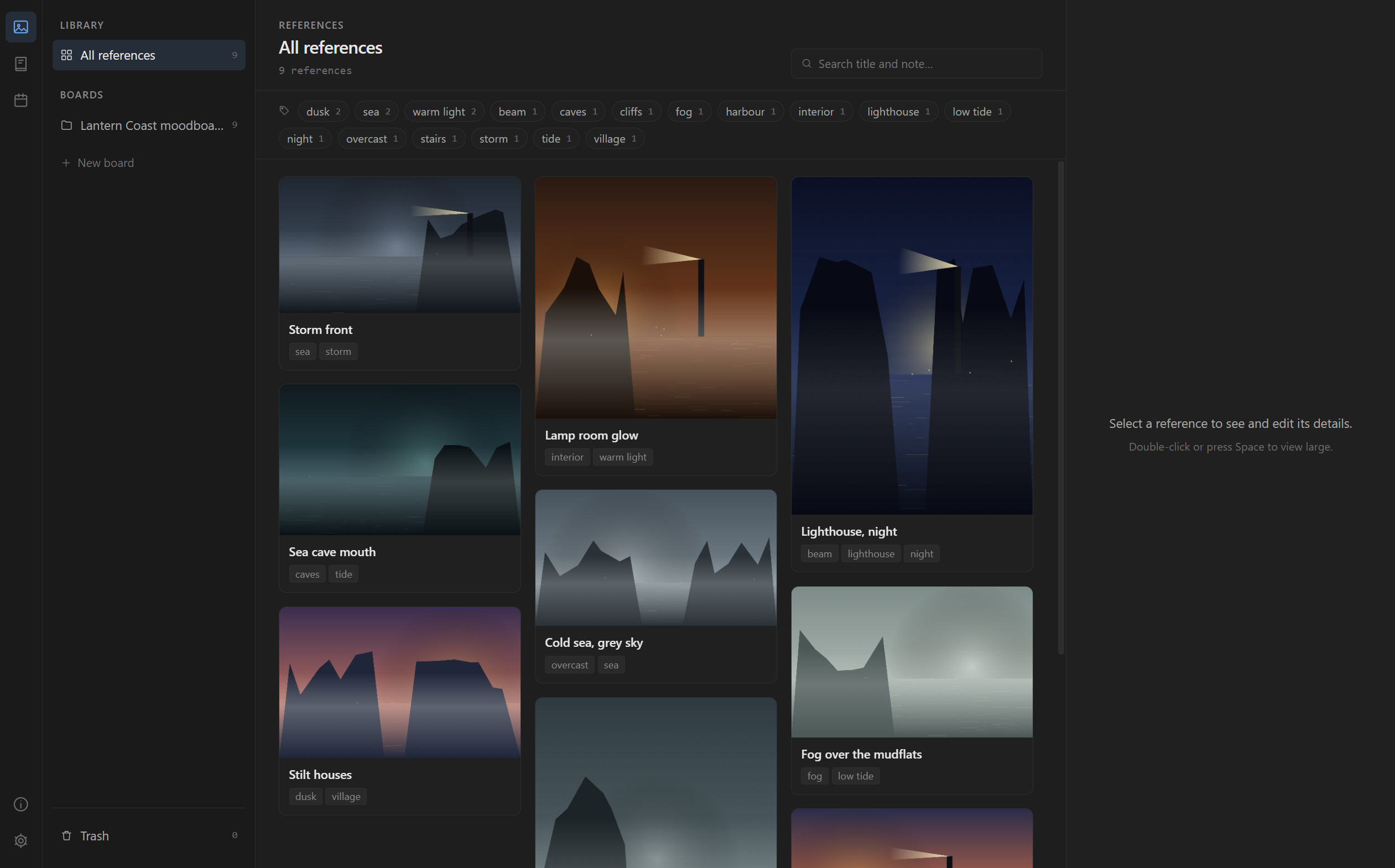This screenshot has height=868, width=1395.
Task: Select the Cold sea, grey sky thumbnail
Action: (x=655, y=558)
